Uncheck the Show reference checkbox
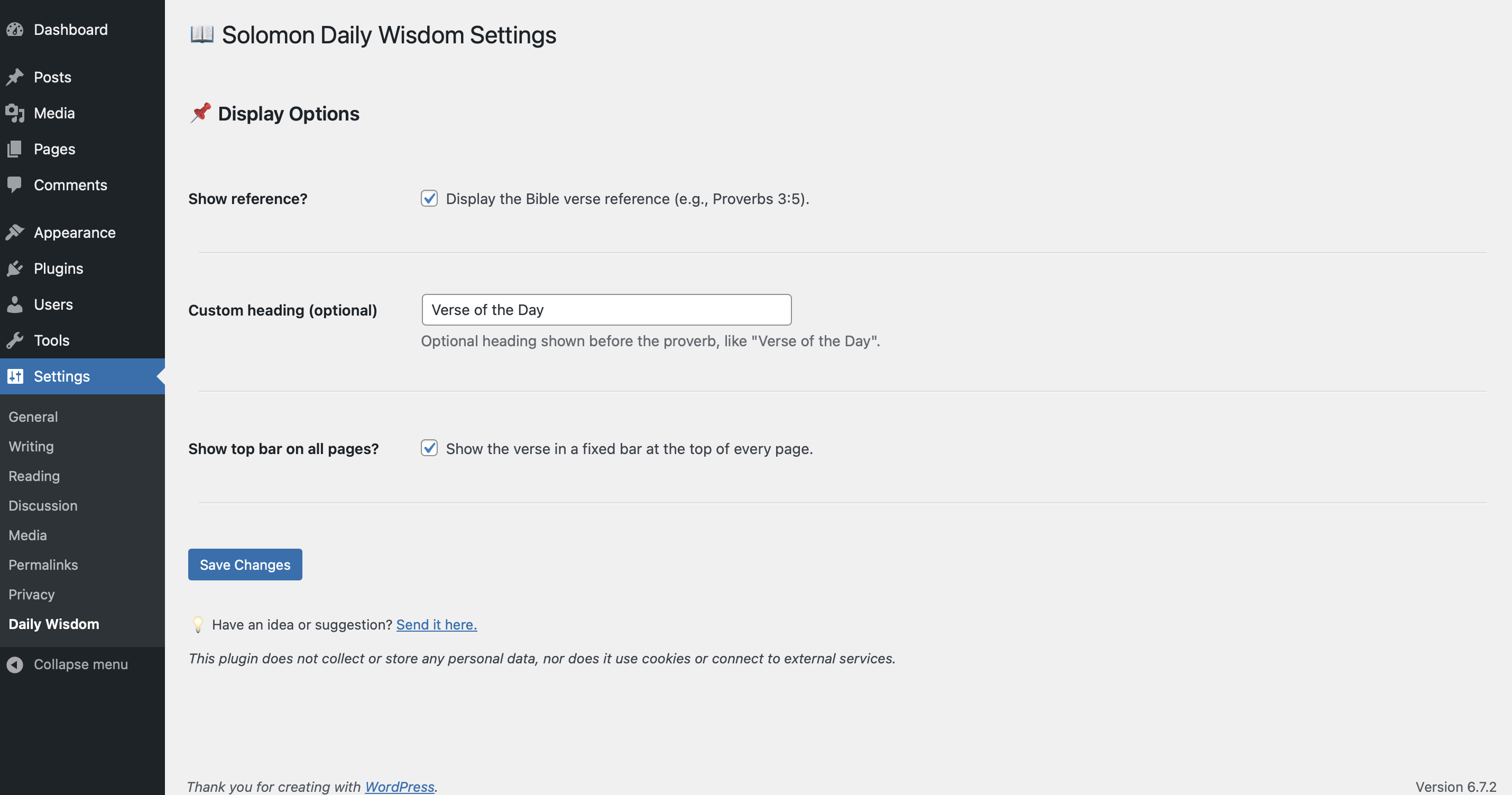This screenshot has height=795, width=1512. (x=429, y=198)
